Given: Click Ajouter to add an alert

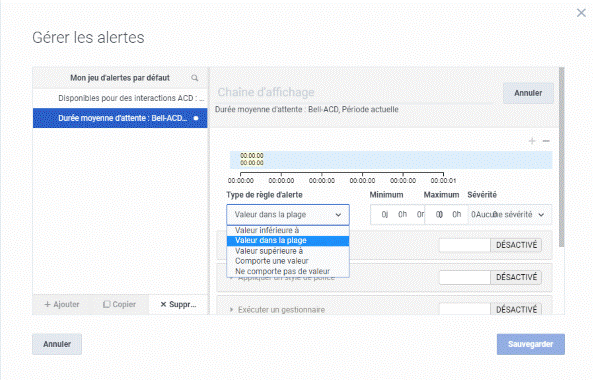Looking at the screenshot, I should point(62,304).
